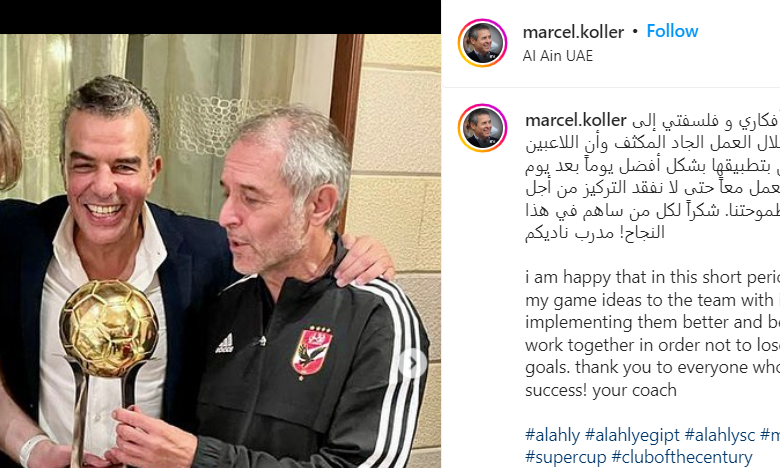780x468 pixels.
Task: Open marcel.koller profile from header username
Action: [573, 32]
